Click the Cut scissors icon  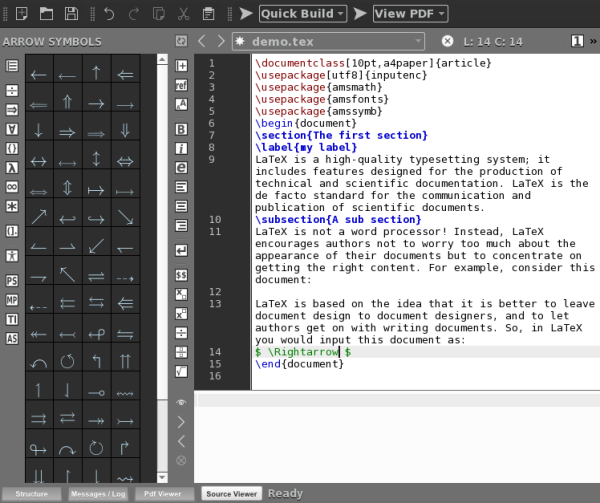pos(183,14)
